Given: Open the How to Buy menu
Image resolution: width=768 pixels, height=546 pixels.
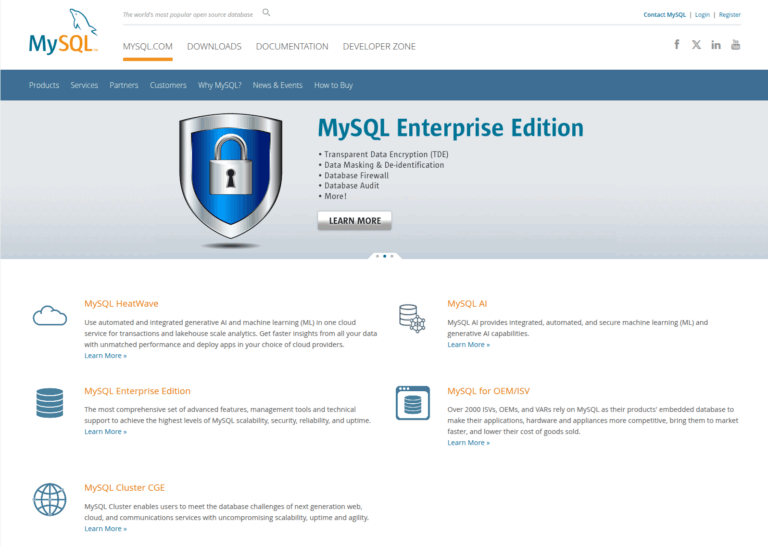Looking at the screenshot, I should click(334, 85).
